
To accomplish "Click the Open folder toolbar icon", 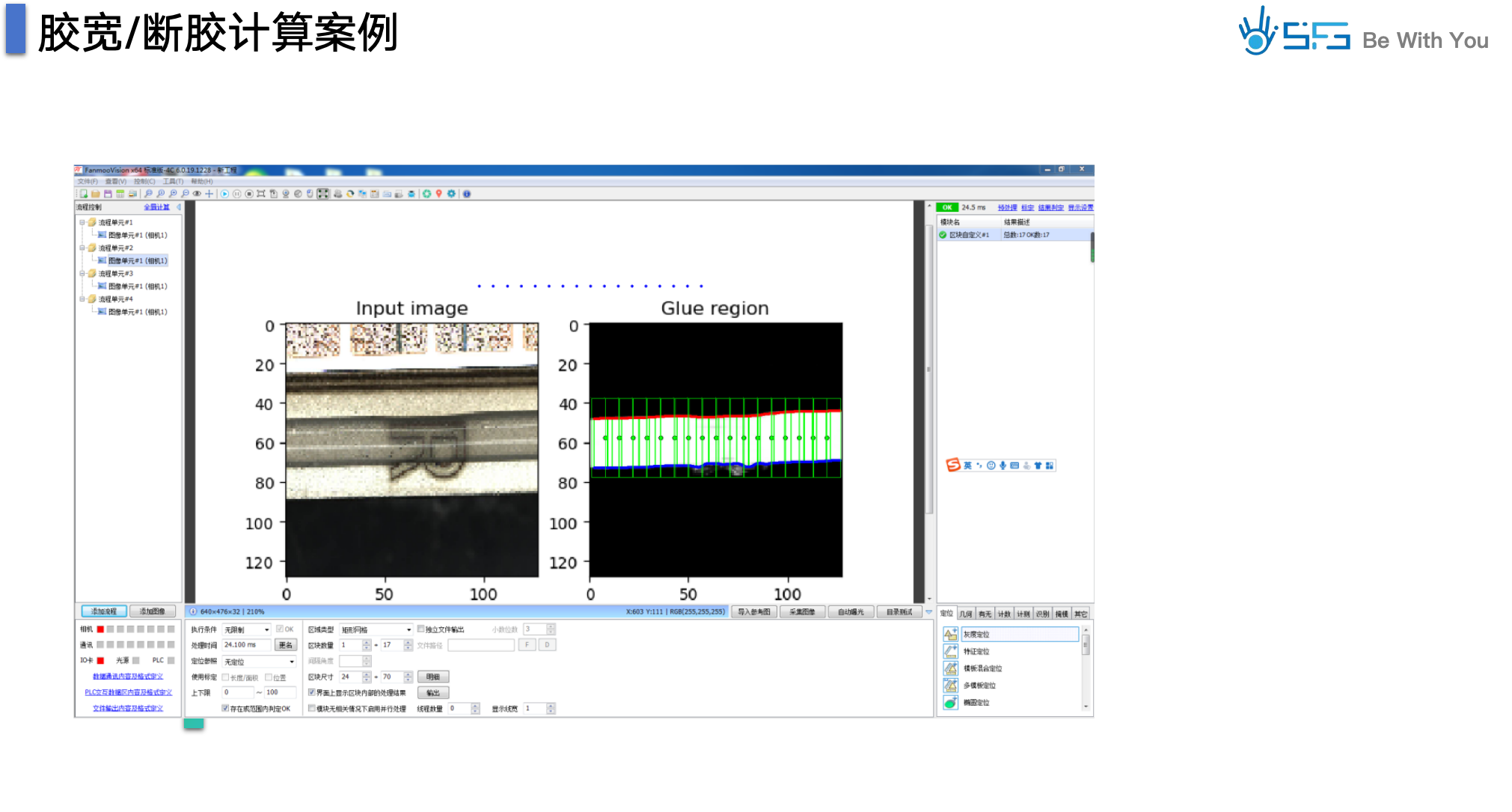I will pyautogui.click(x=96, y=194).
